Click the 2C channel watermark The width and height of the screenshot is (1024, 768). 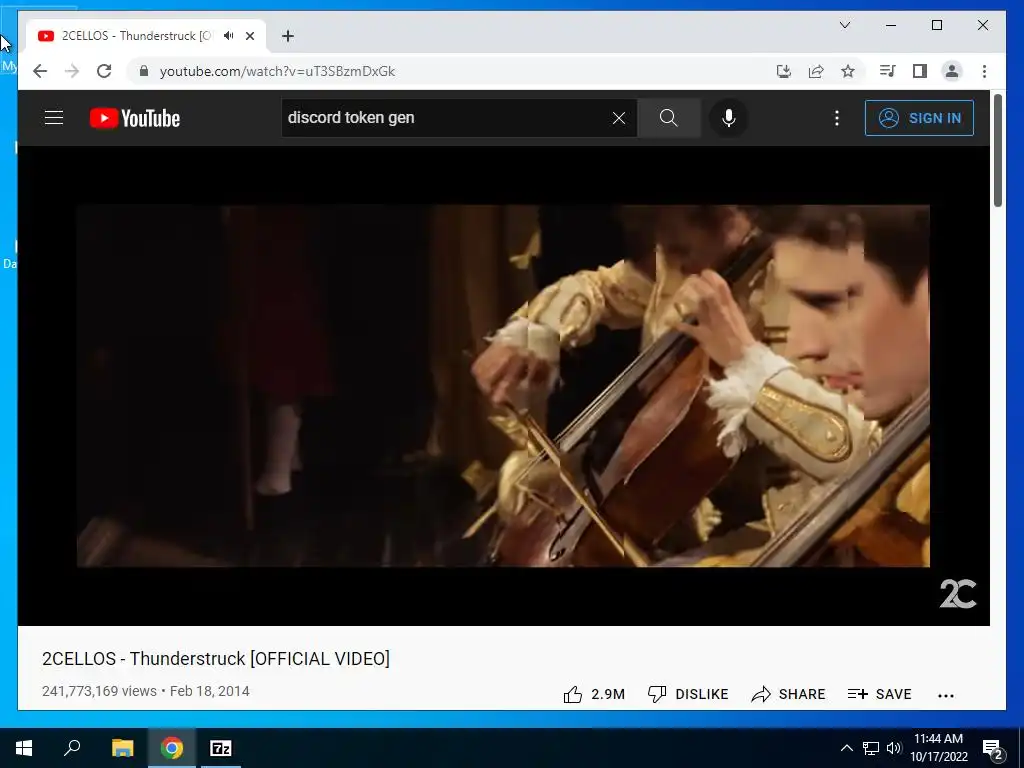click(x=957, y=593)
